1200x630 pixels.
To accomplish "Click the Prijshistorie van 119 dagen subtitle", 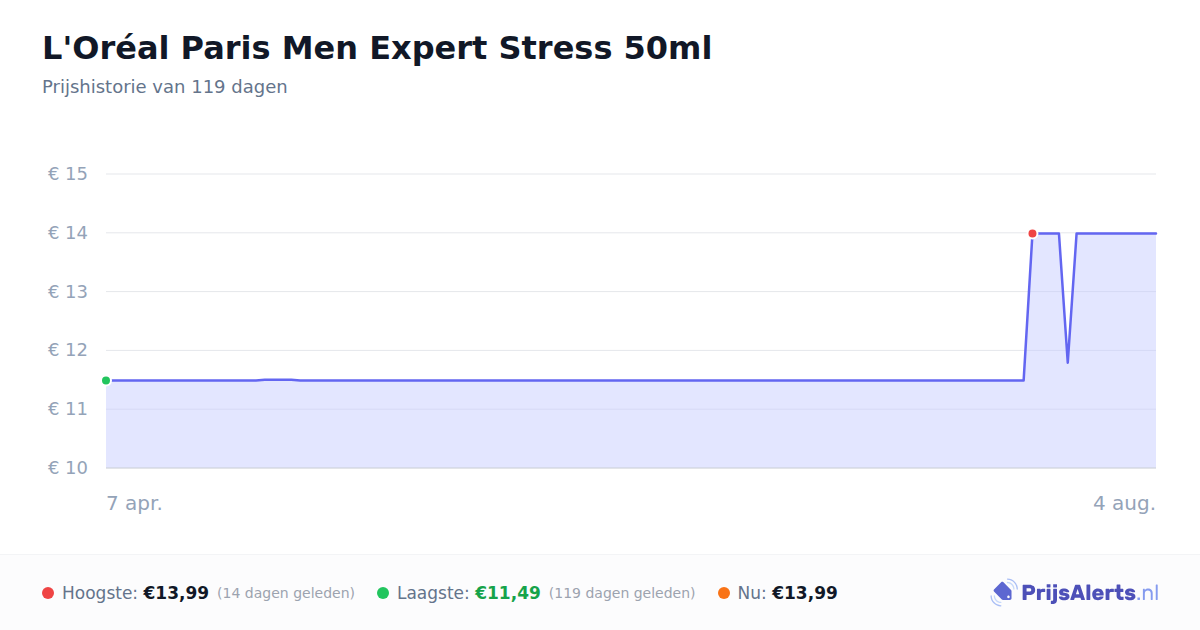I will [165, 87].
